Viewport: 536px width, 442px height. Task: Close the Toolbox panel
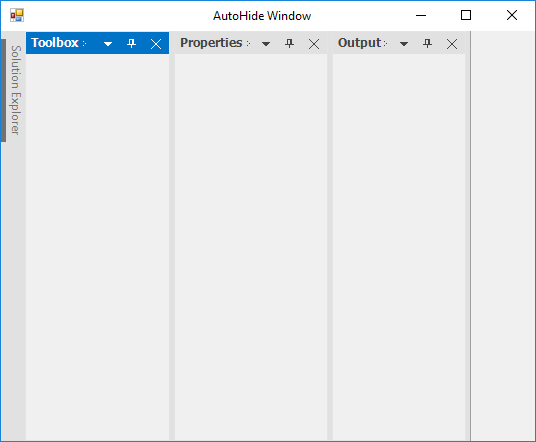click(x=156, y=44)
